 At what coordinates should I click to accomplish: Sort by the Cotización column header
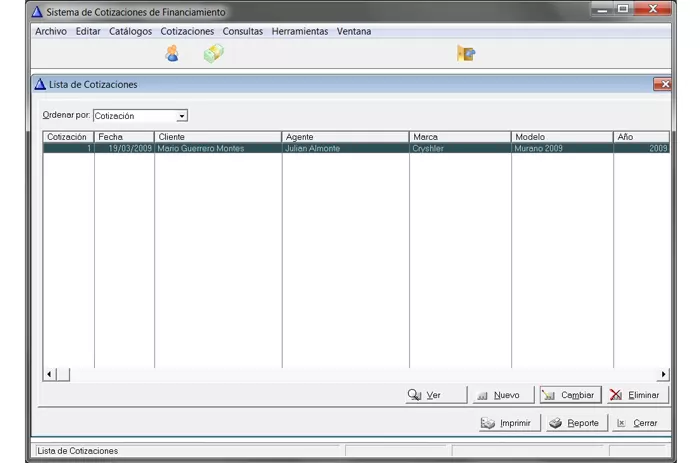(68, 137)
